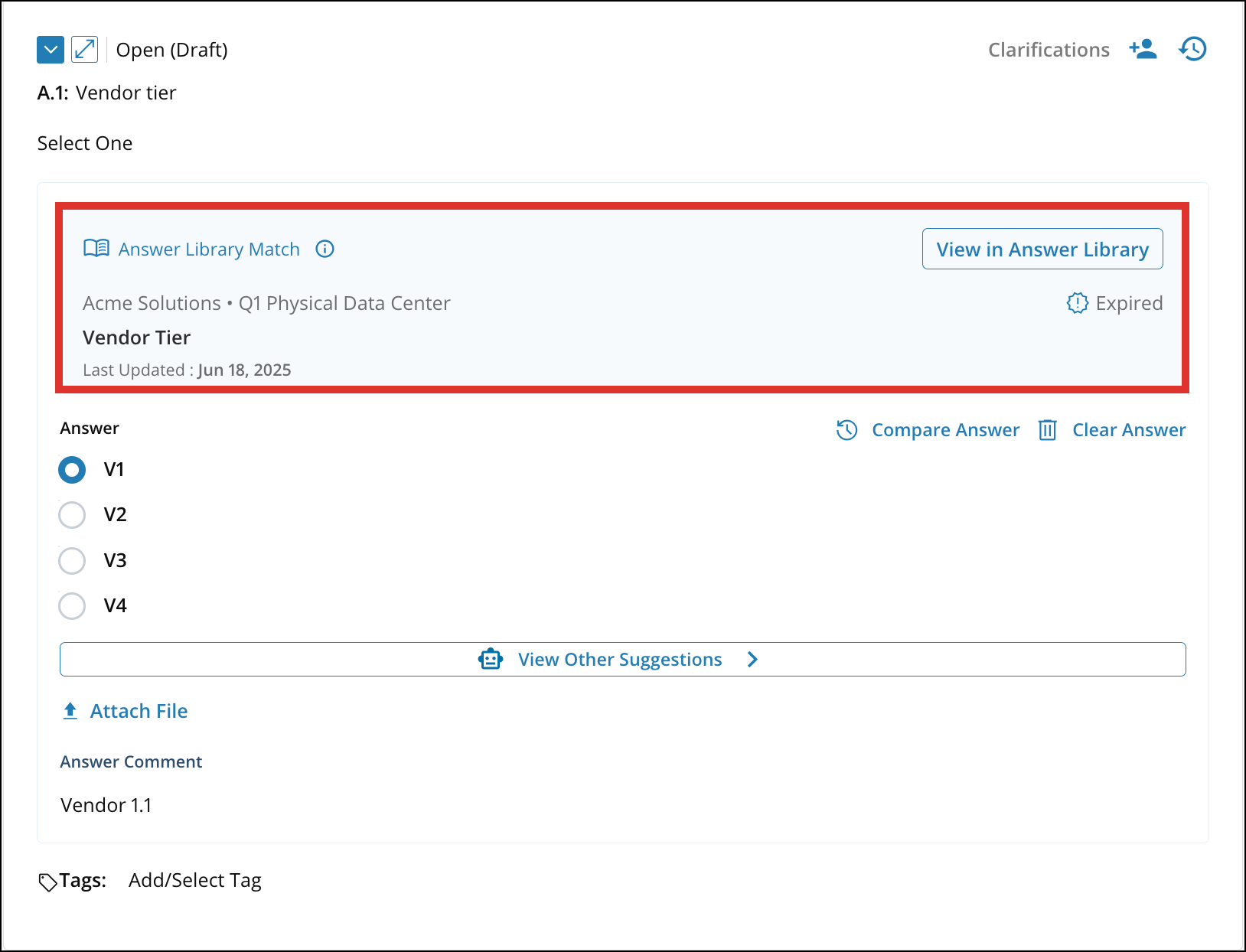This screenshot has height=952, width=1246.
Task: Expand View Other Suggestions chevron arrow
Action: [x=752, y=659]
